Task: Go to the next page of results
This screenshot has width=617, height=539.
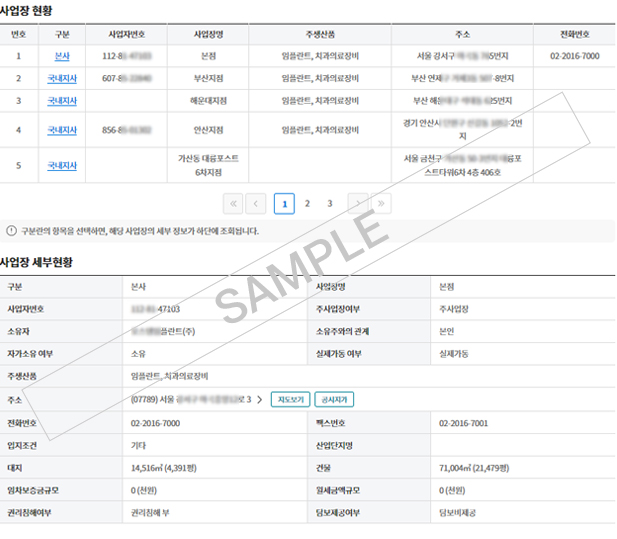Action: tap(357, 204)
